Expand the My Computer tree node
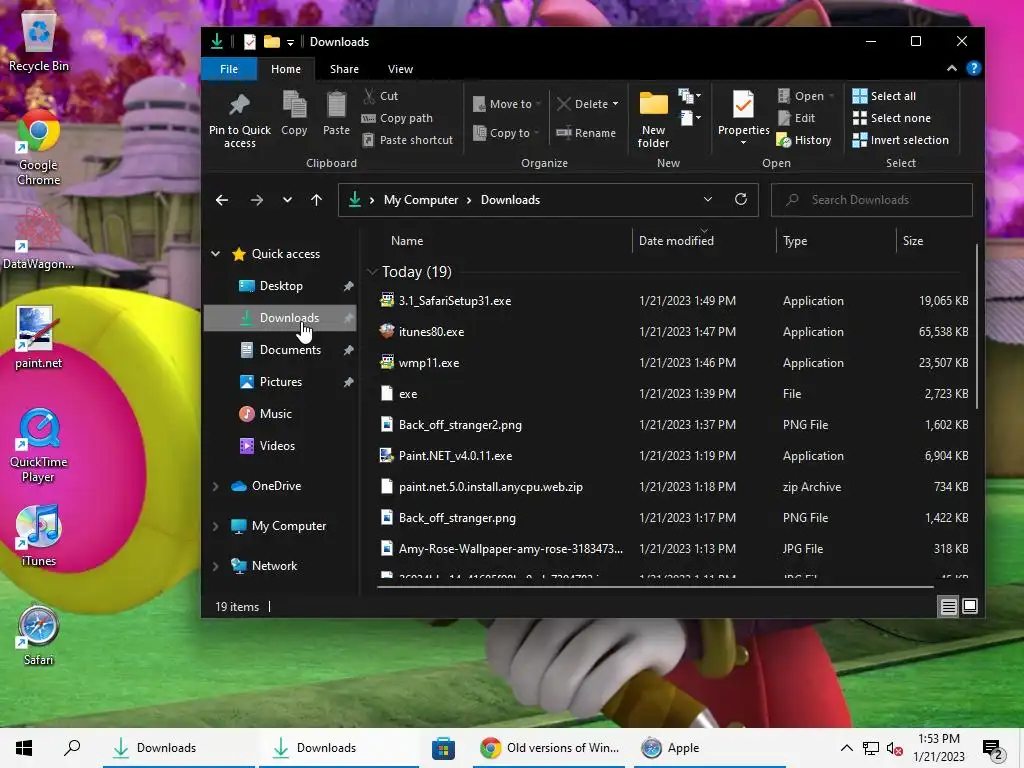The width and height of the screenshot is (1024, 768). 216,526
